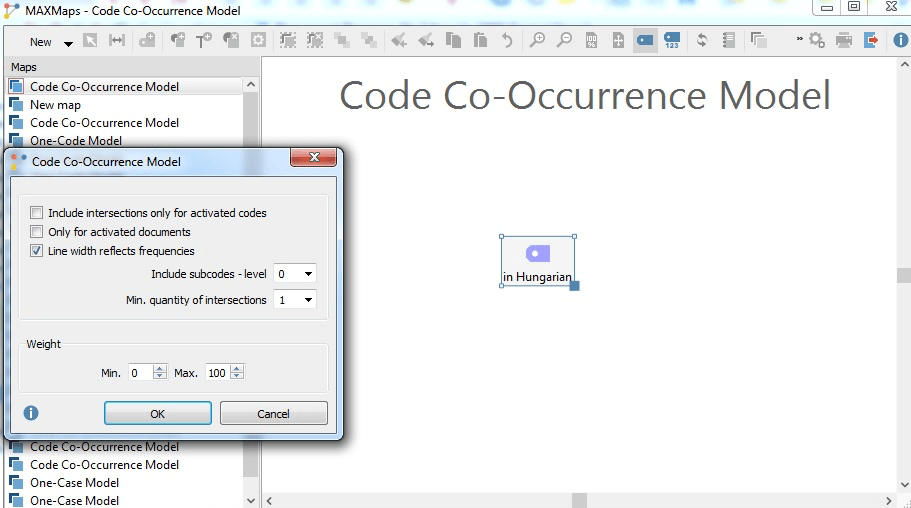The width and height of the screenshot is (911, 508).
Task: Confirm dialog with OK button
Action: [157, 413]
